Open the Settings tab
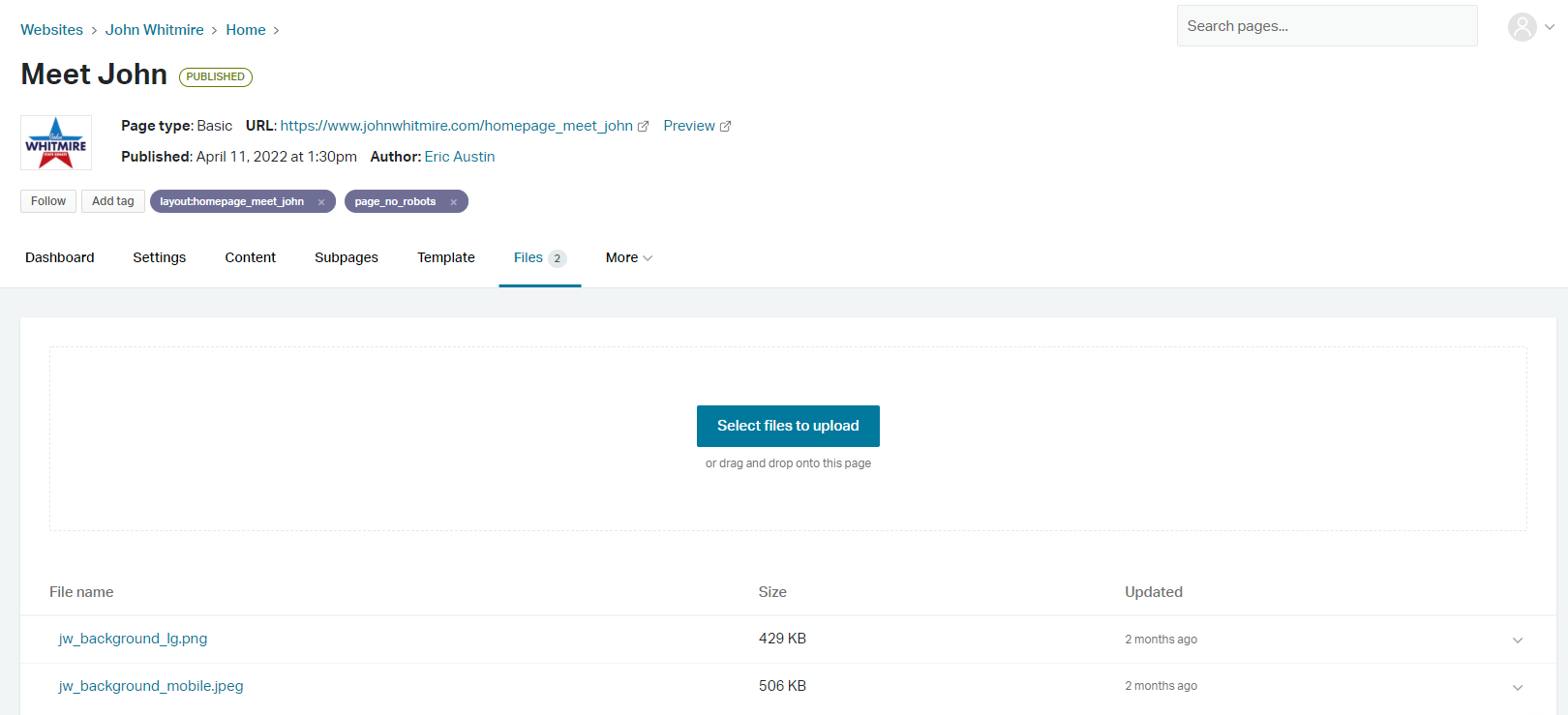Screen dimensions: 1568x715 pos(159,257)
